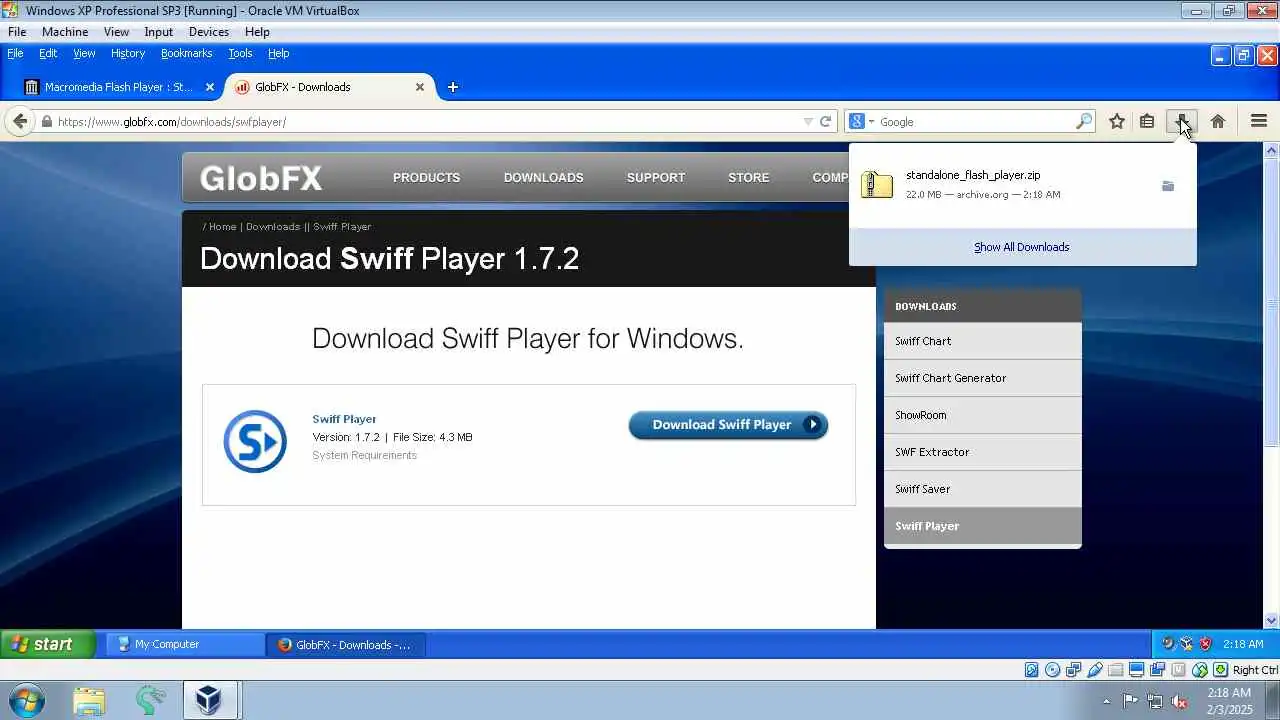Open Firefox History menu
The image size is (1280, 720).
click(x=128, y=53)
